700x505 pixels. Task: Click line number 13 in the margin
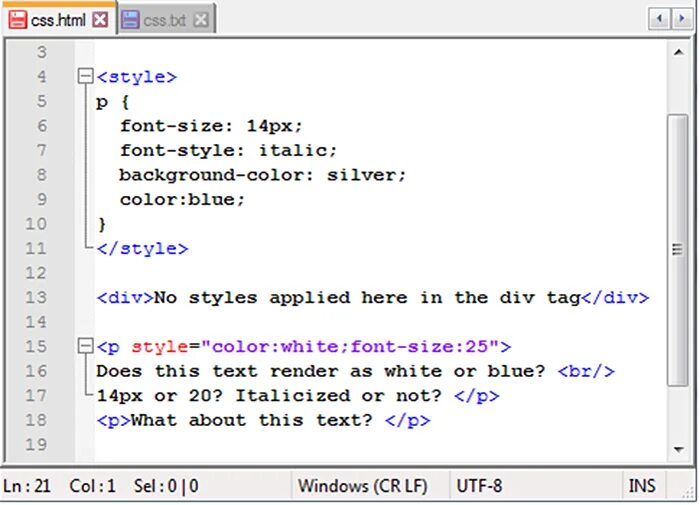(36, 297)
